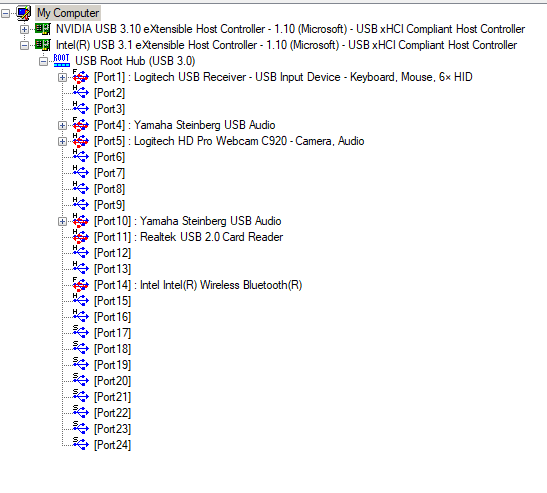Select the [Port17] label
547x493 pixels.
pyautogui.click(x=112, y=333)
